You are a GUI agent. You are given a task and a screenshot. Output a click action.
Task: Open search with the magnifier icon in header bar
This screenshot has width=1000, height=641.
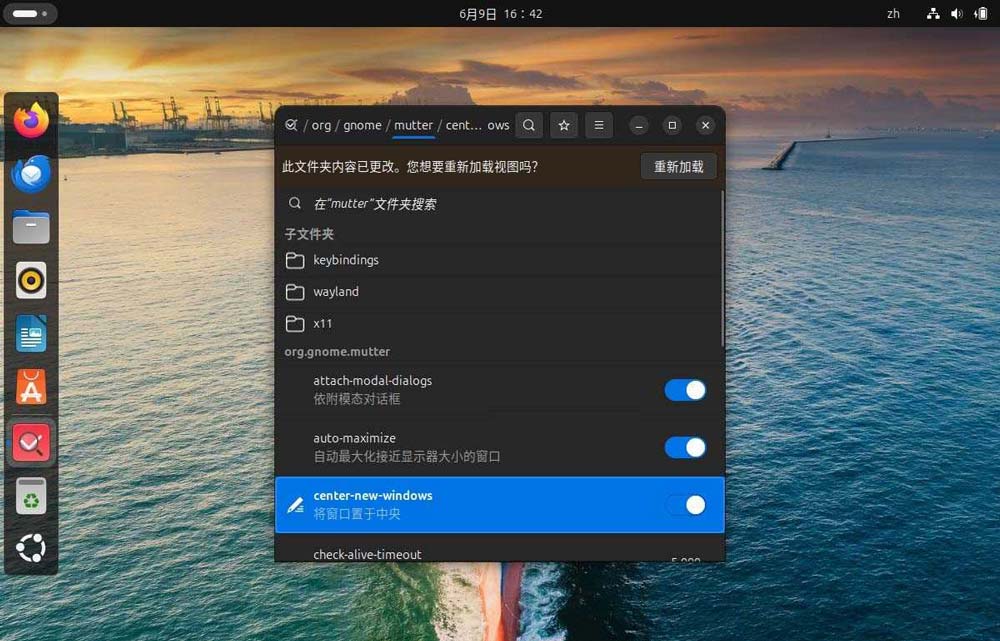529,125
